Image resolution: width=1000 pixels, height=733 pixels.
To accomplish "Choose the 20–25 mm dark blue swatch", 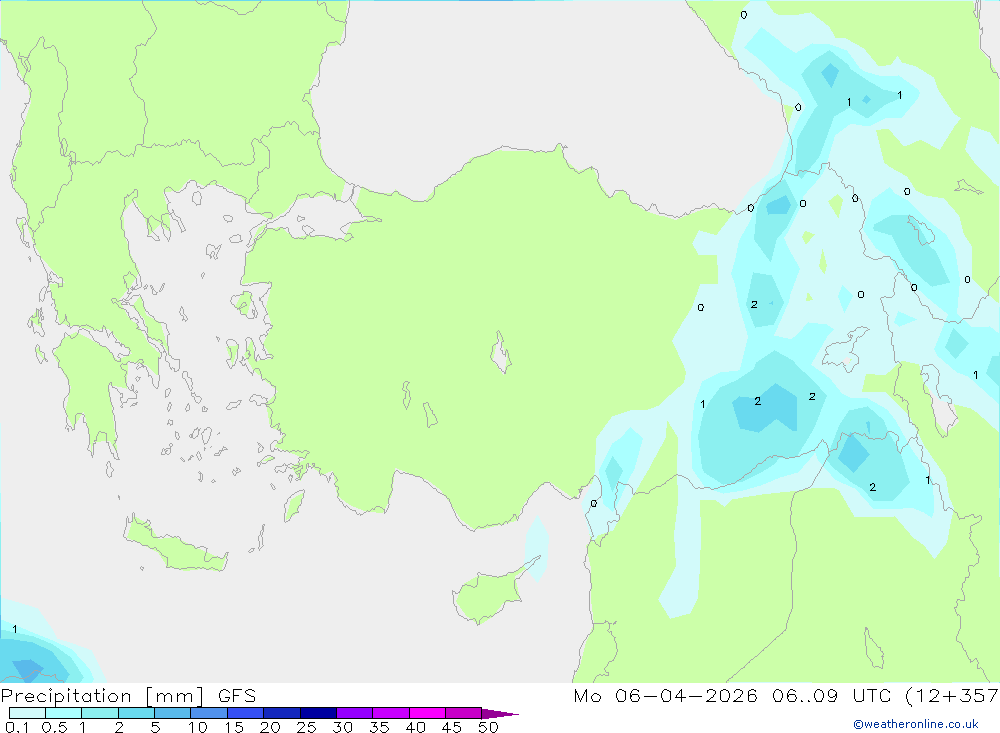I will (x=282, y=713).
